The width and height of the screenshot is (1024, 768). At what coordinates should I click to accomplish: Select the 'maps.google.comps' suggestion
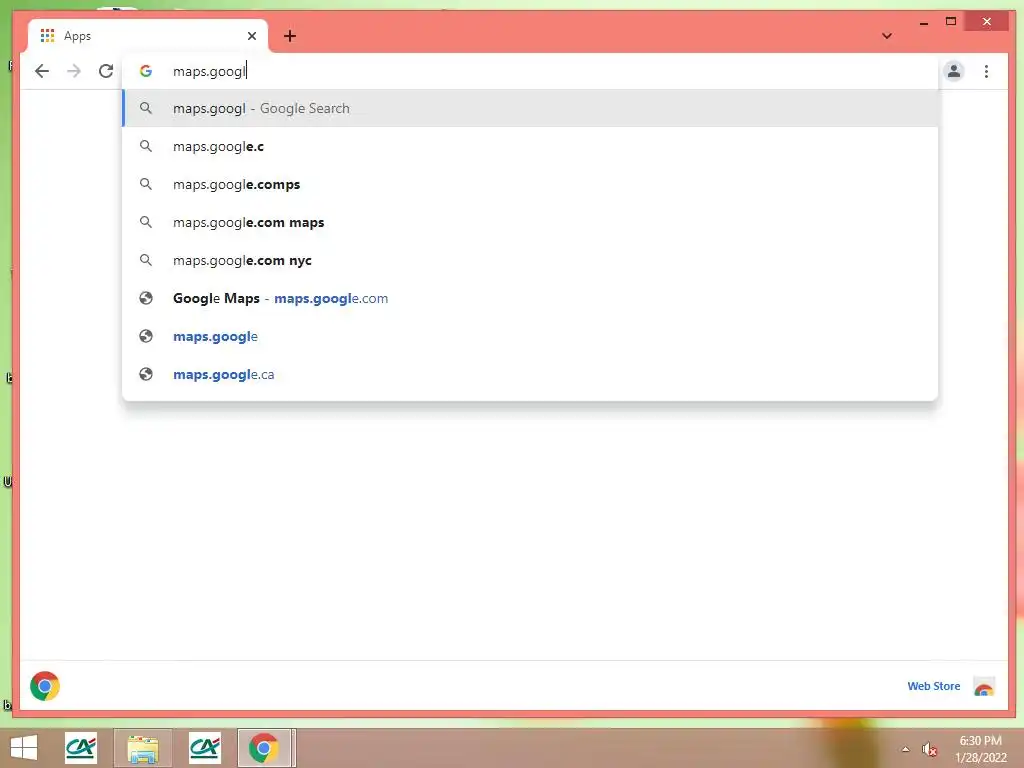530,184
